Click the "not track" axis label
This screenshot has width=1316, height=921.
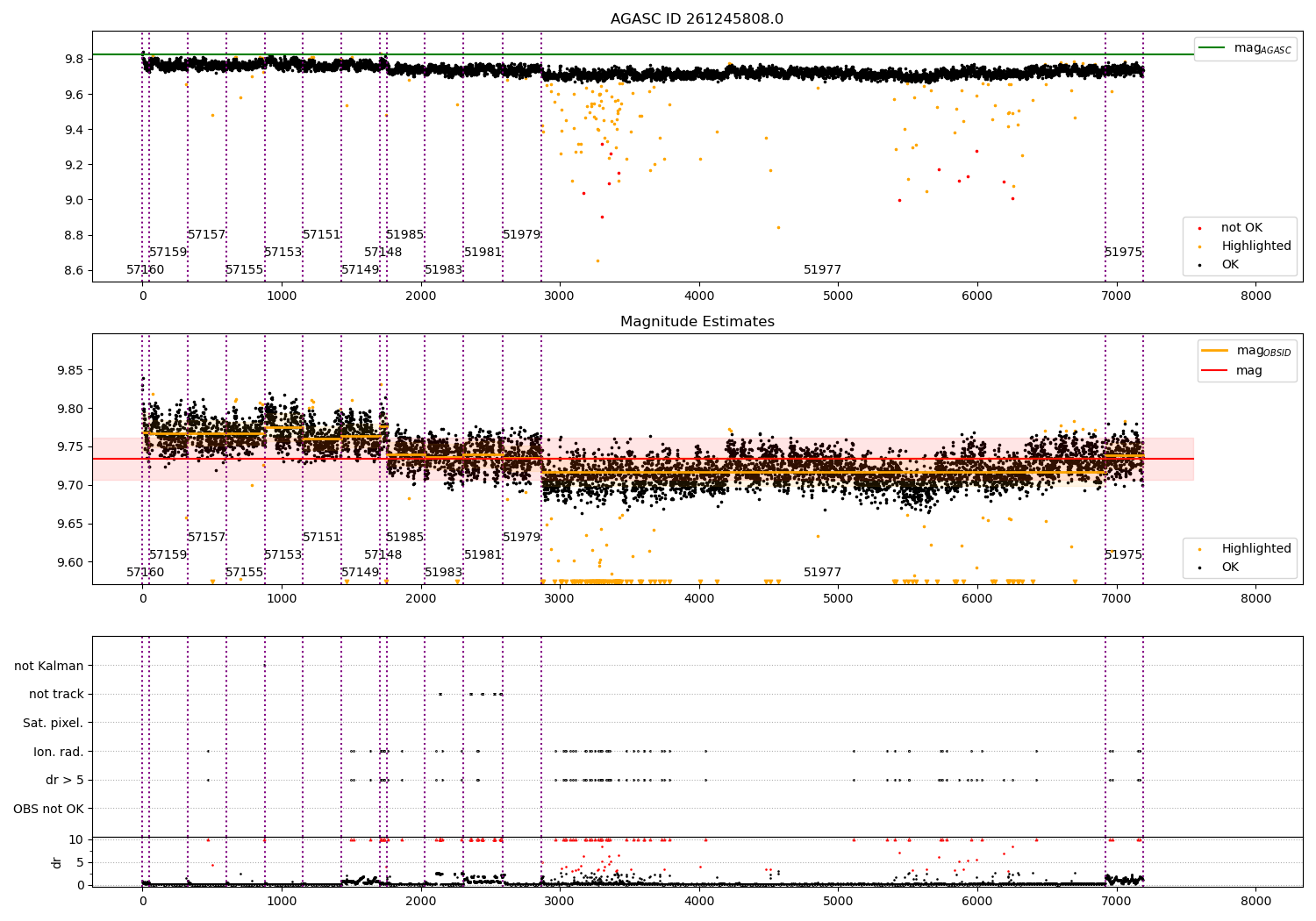coord(56,695)
